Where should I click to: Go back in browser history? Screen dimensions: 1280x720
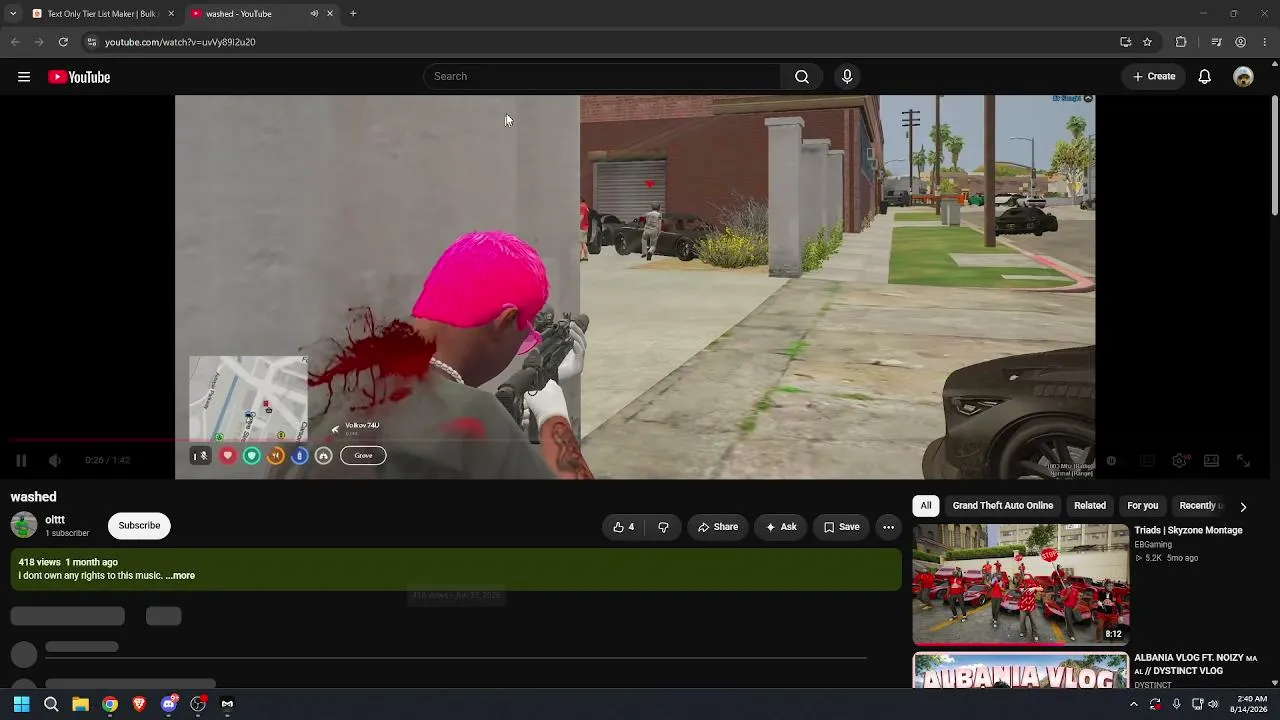pos(15,42)
